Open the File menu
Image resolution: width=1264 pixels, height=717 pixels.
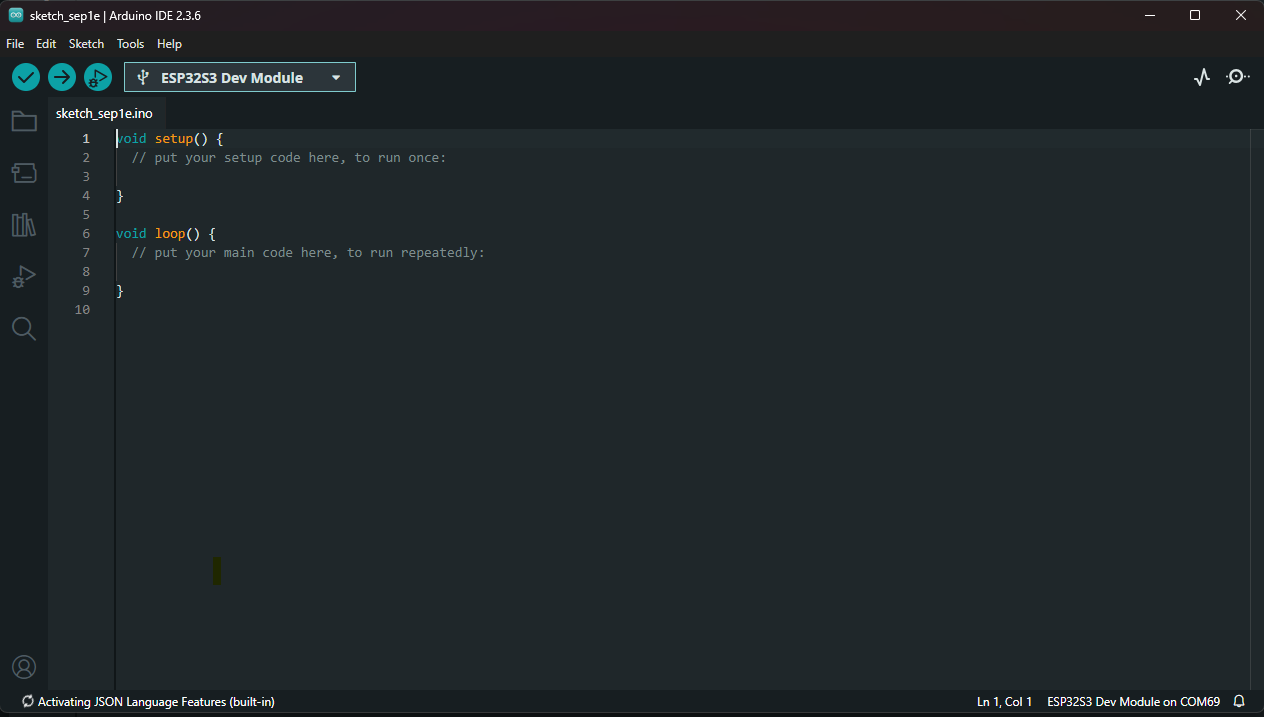click(x=15, y=44)
